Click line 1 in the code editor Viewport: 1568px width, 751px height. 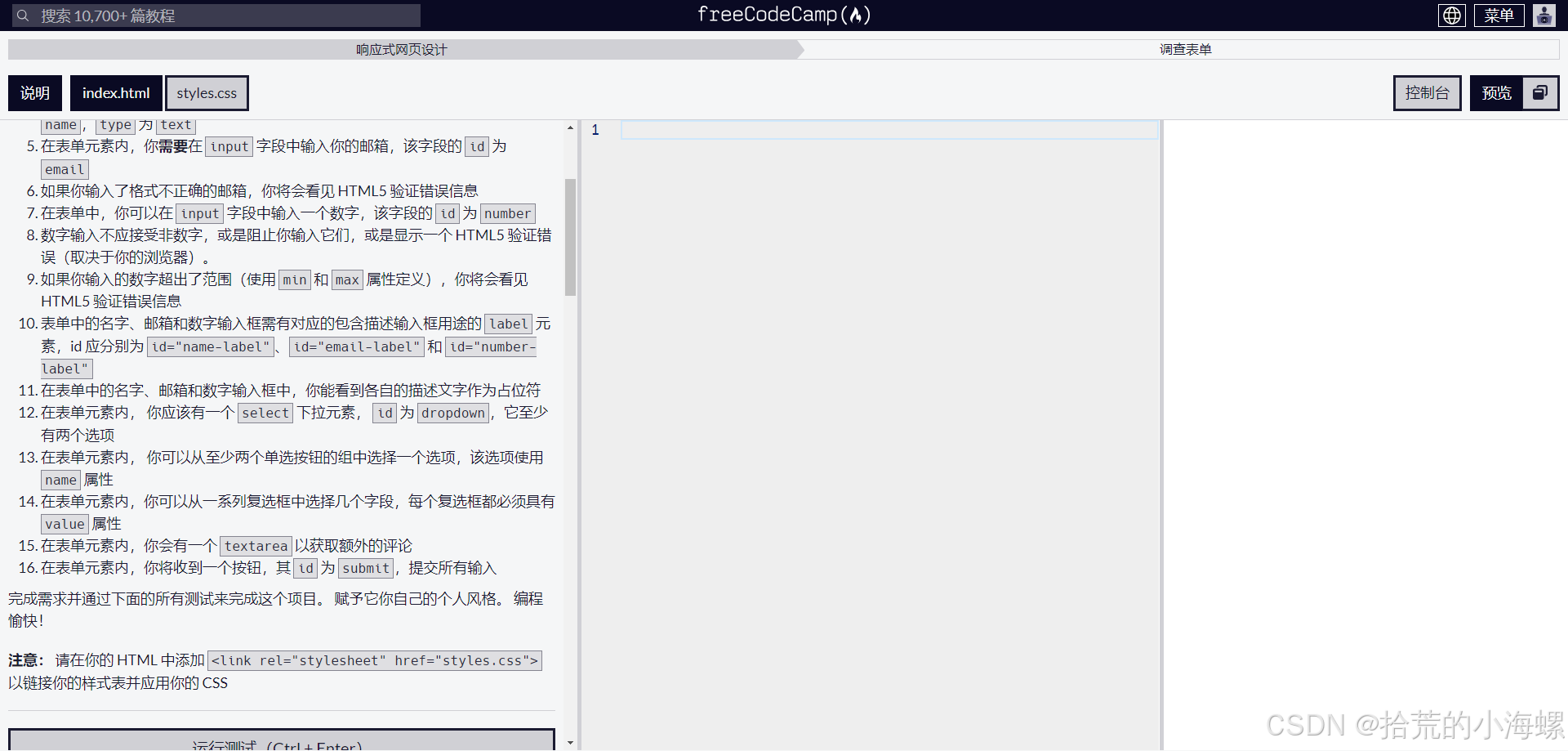pyautogui.click(x=889, y=130)
